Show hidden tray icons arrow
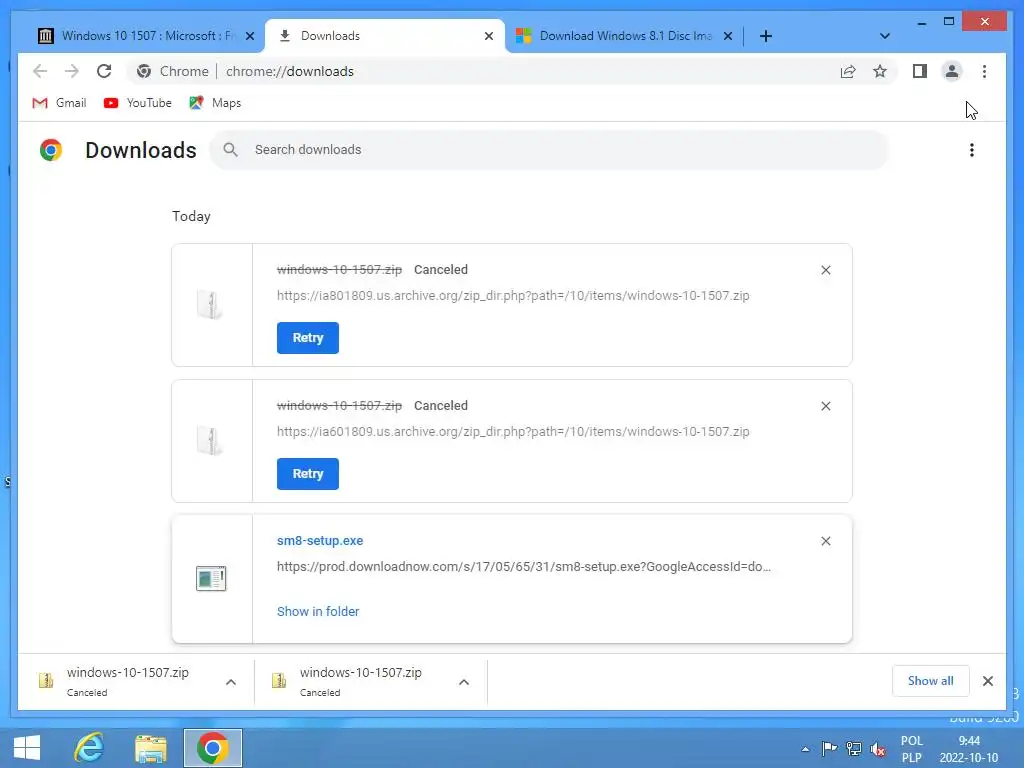The image size is (1024, 768). (x=805, y=749)
